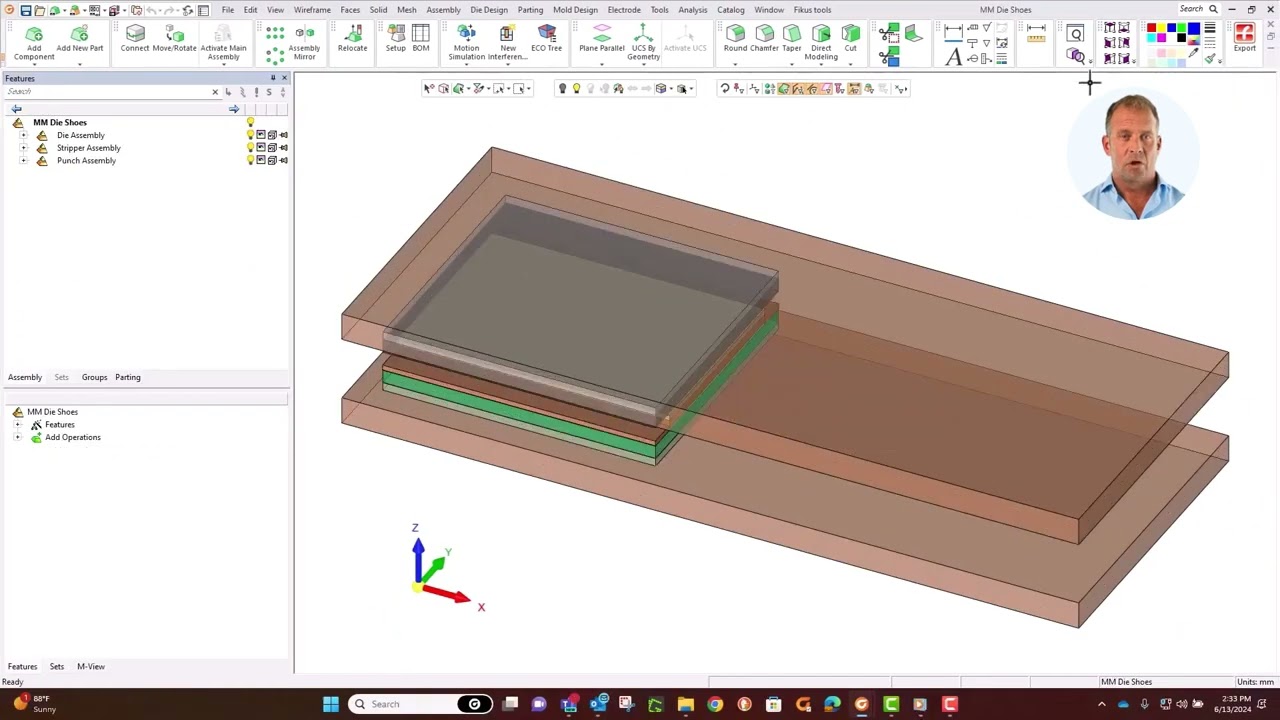Screen dimensions: 1280x720
Task: Clear the Features search box
Action: click(x=215, y=92)
